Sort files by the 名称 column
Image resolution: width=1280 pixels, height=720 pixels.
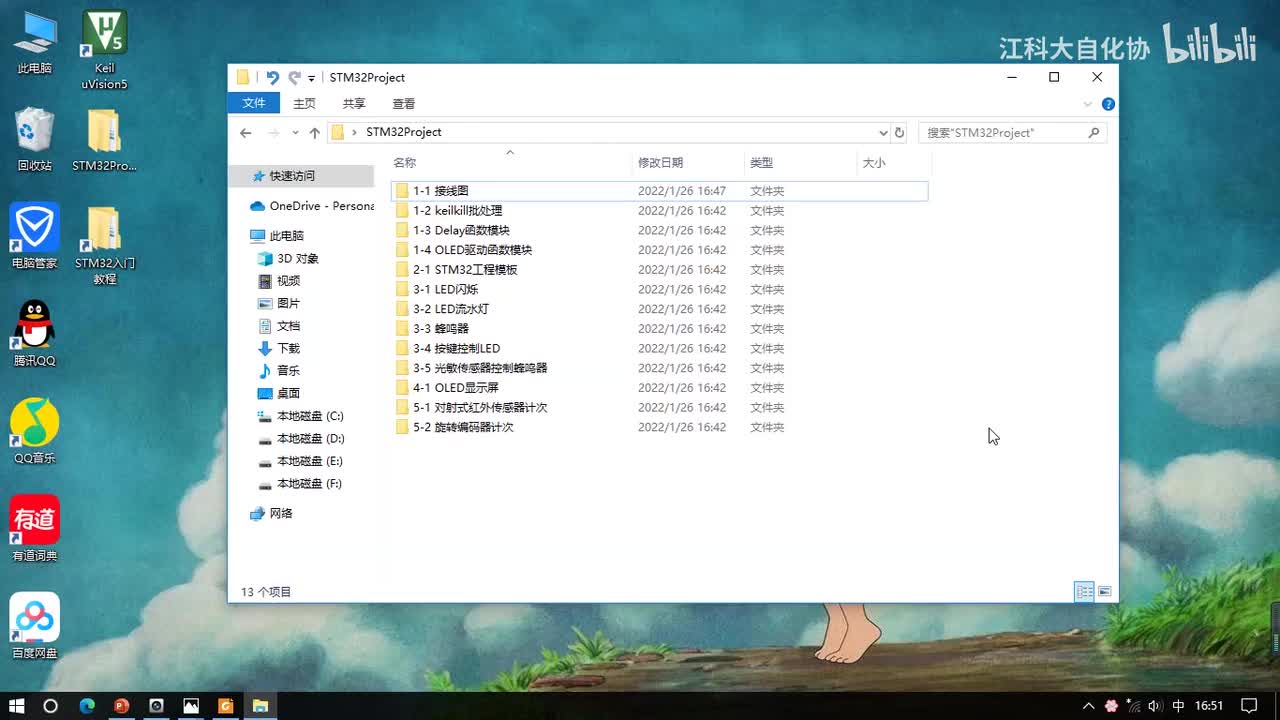405,162
